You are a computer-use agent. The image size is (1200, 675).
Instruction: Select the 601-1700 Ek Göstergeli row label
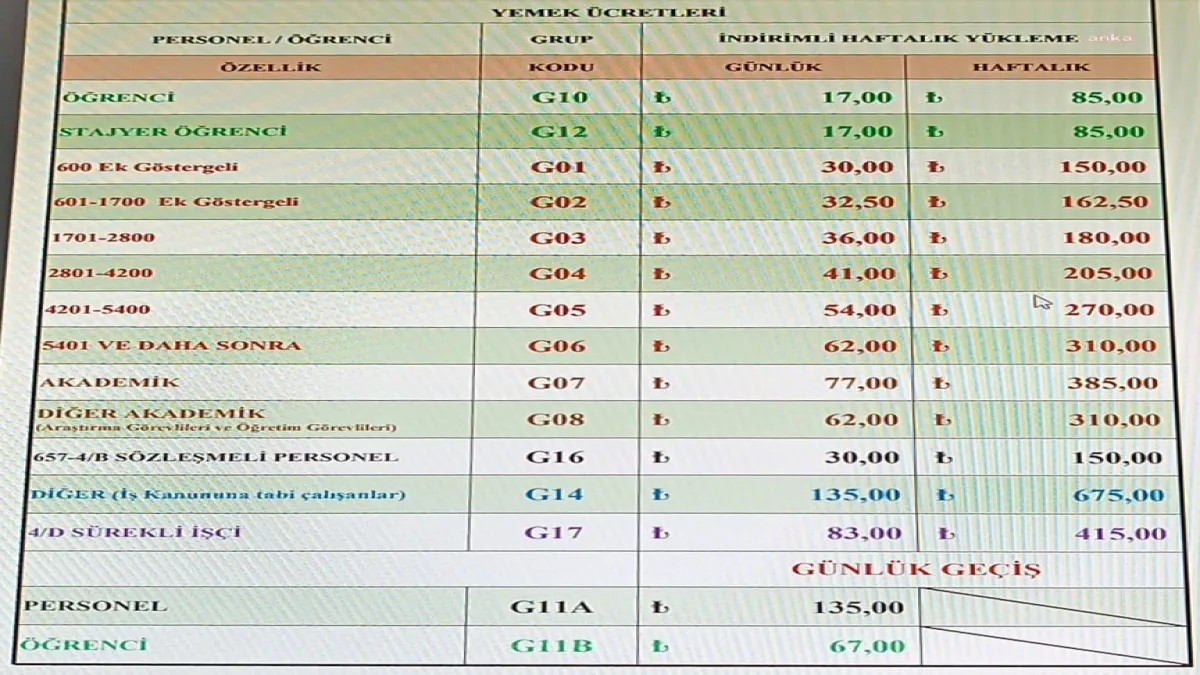click(177, 202)
